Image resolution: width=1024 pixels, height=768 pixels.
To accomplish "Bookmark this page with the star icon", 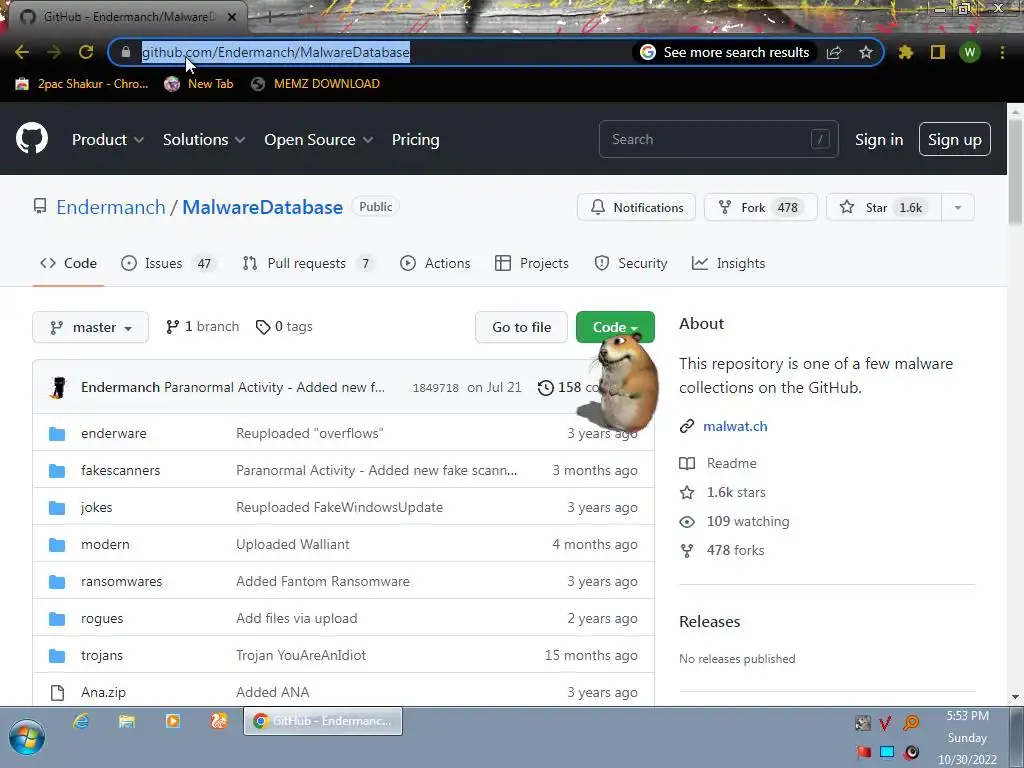I will pyautogui.click(x=866, y=52).
